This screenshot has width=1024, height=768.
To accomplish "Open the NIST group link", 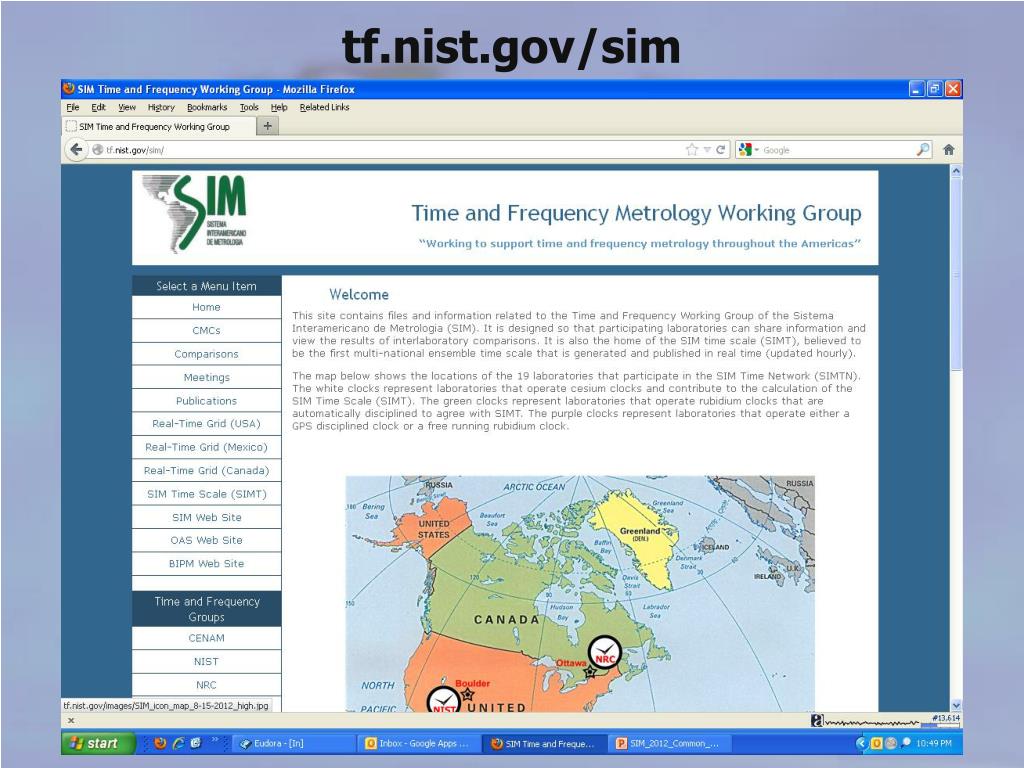I will point(206,662).
